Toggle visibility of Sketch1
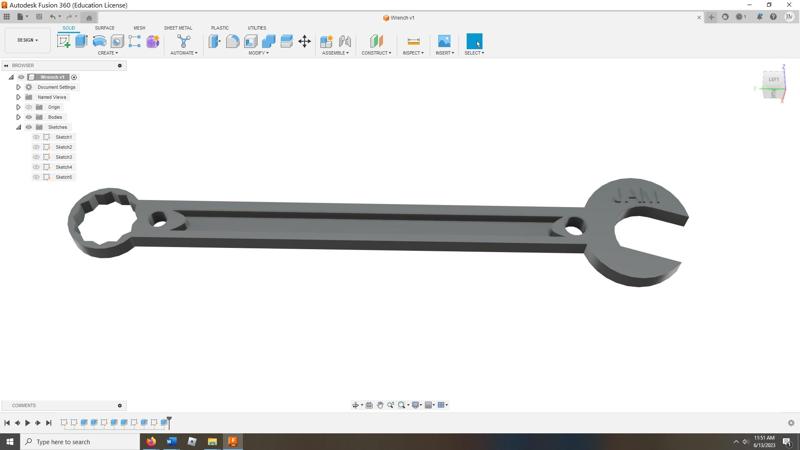The width and height of the screenshot is (800, 450). [x=36, y=137]
